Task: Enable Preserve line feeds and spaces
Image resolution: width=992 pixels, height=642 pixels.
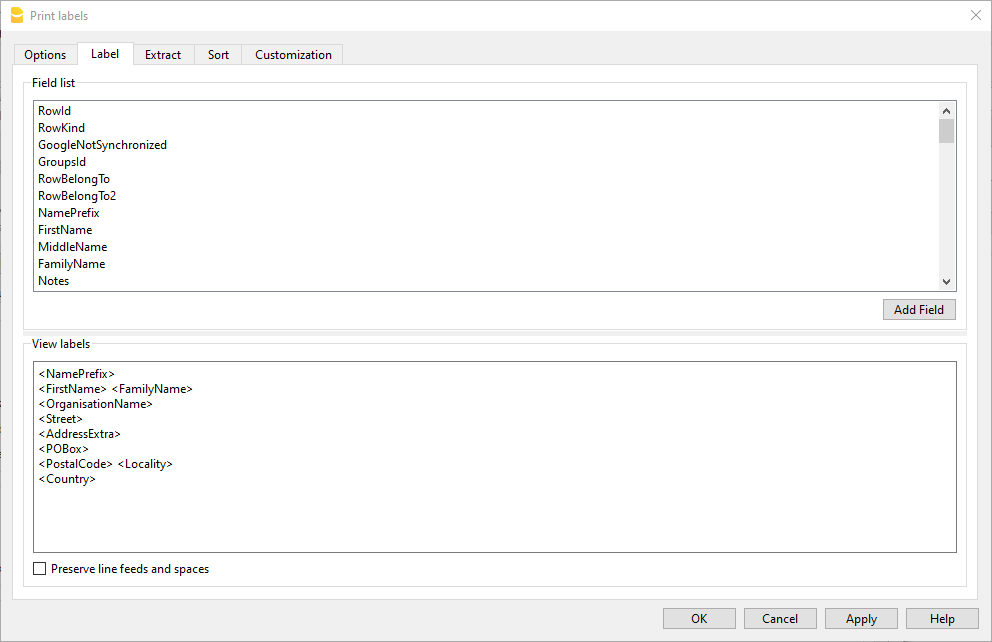Action: (x=40, y=569)
